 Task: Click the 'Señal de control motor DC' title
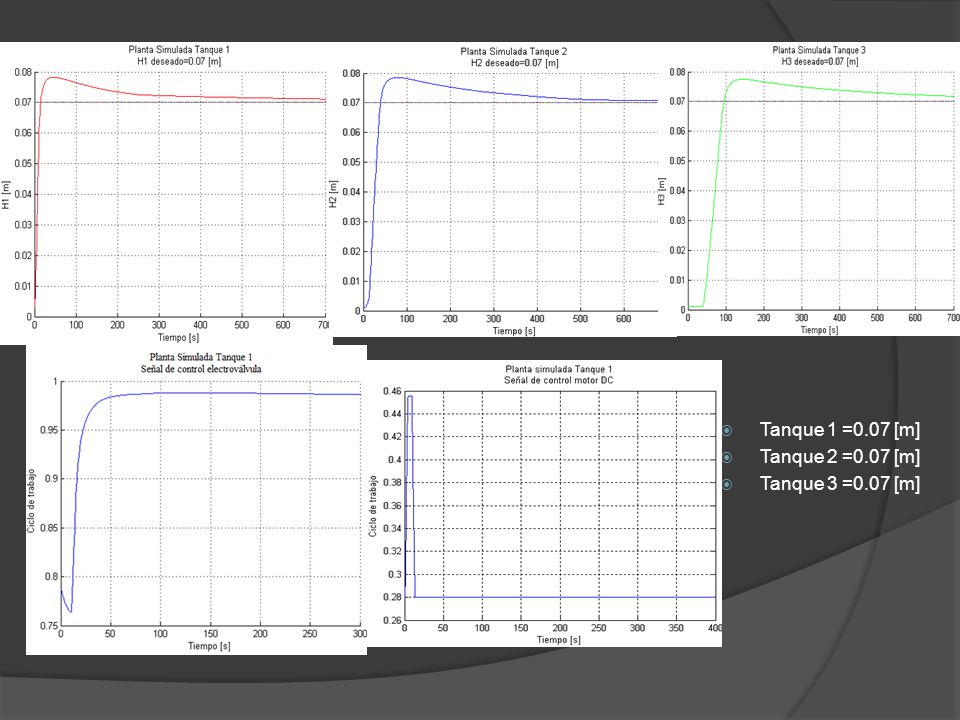click(558, 380)
